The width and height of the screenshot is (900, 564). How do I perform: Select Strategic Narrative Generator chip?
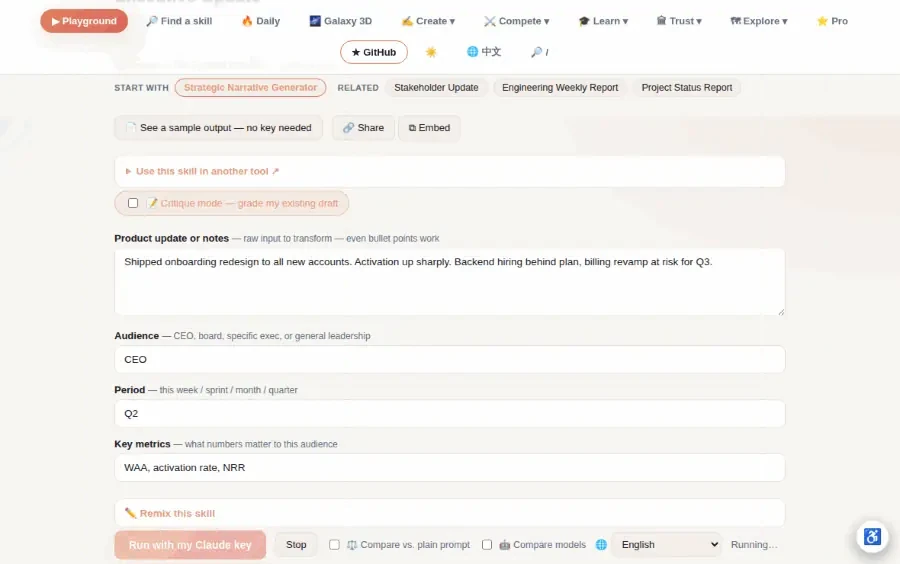[x=250, y=88]
